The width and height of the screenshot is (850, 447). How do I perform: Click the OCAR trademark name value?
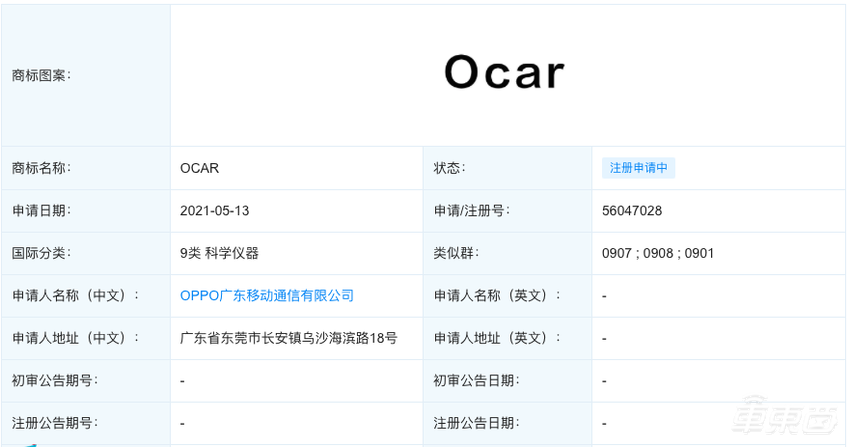(x=200, y=168)
